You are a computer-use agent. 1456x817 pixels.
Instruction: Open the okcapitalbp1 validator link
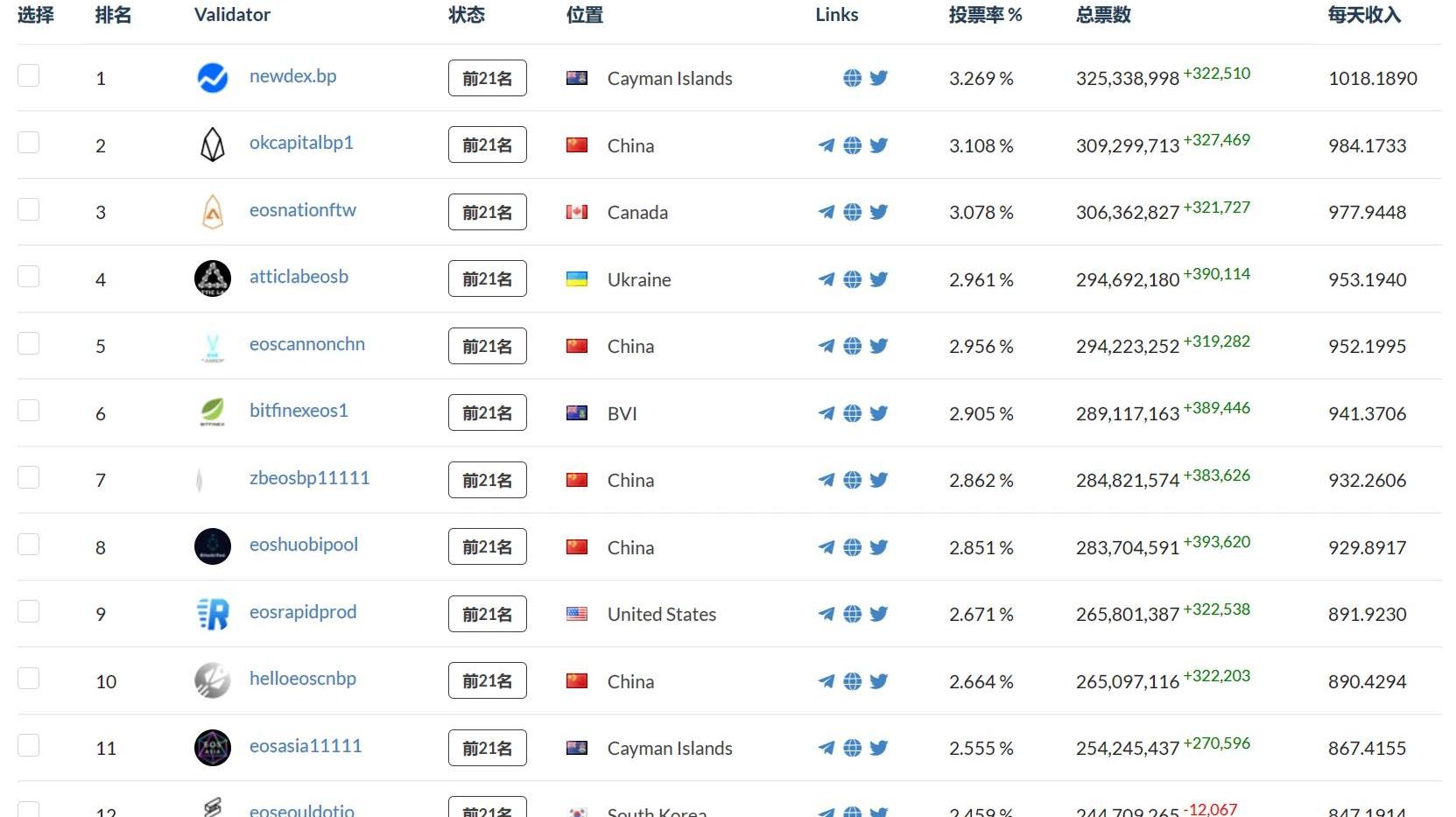[301, 143]
